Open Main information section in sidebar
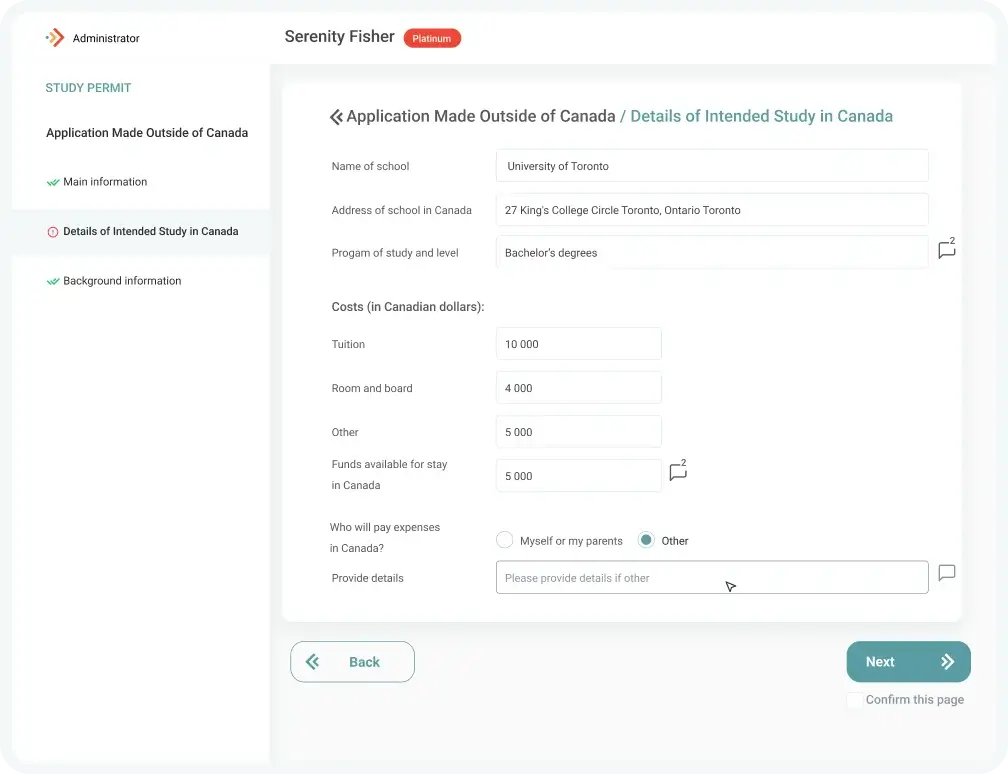The image size is (1008, 774). (x=105, y=182)
